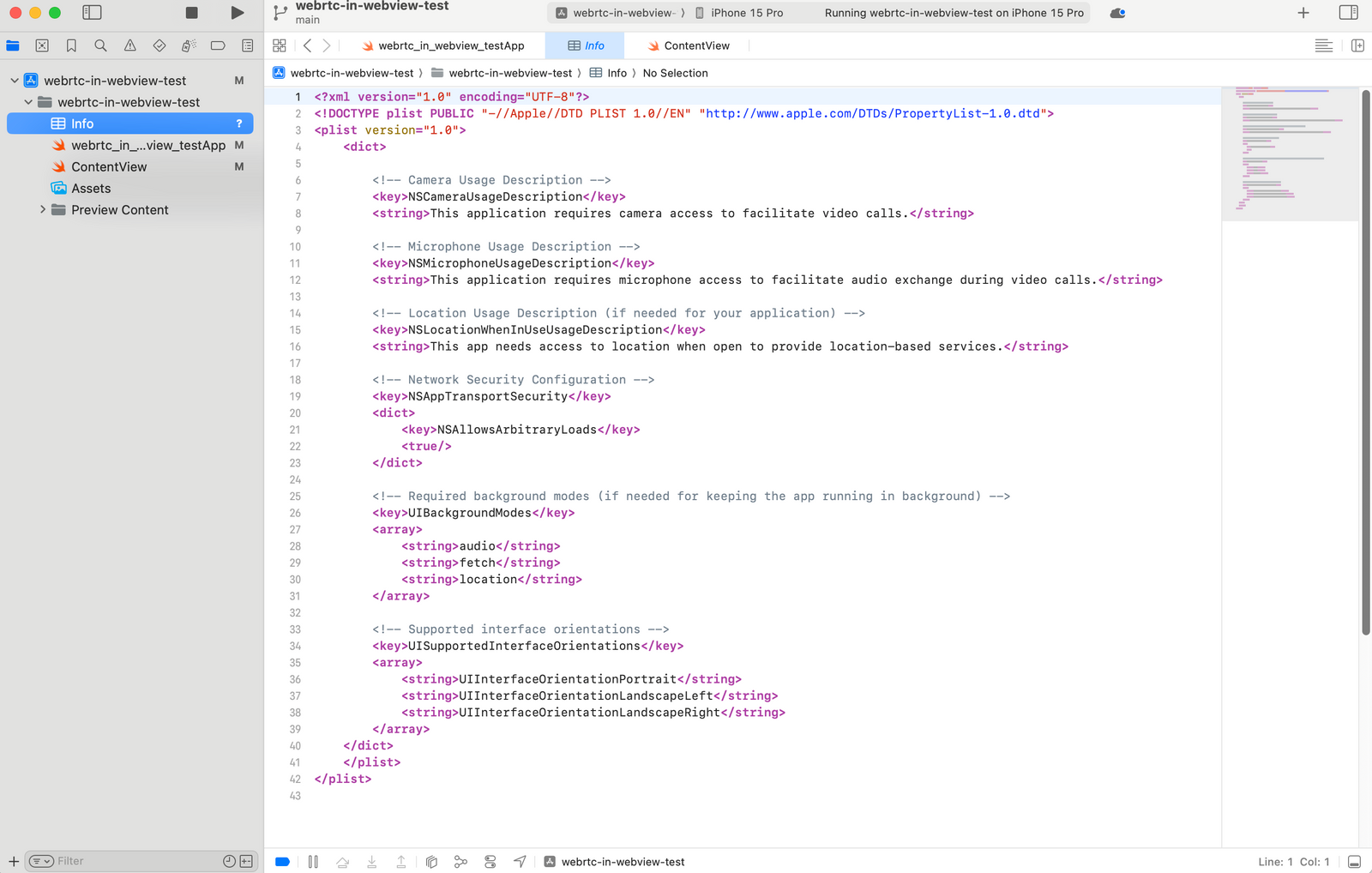The width and height of the screenshot is (1372, 873).
Task: Open the Debug navigator
Action: pos(189,45)
